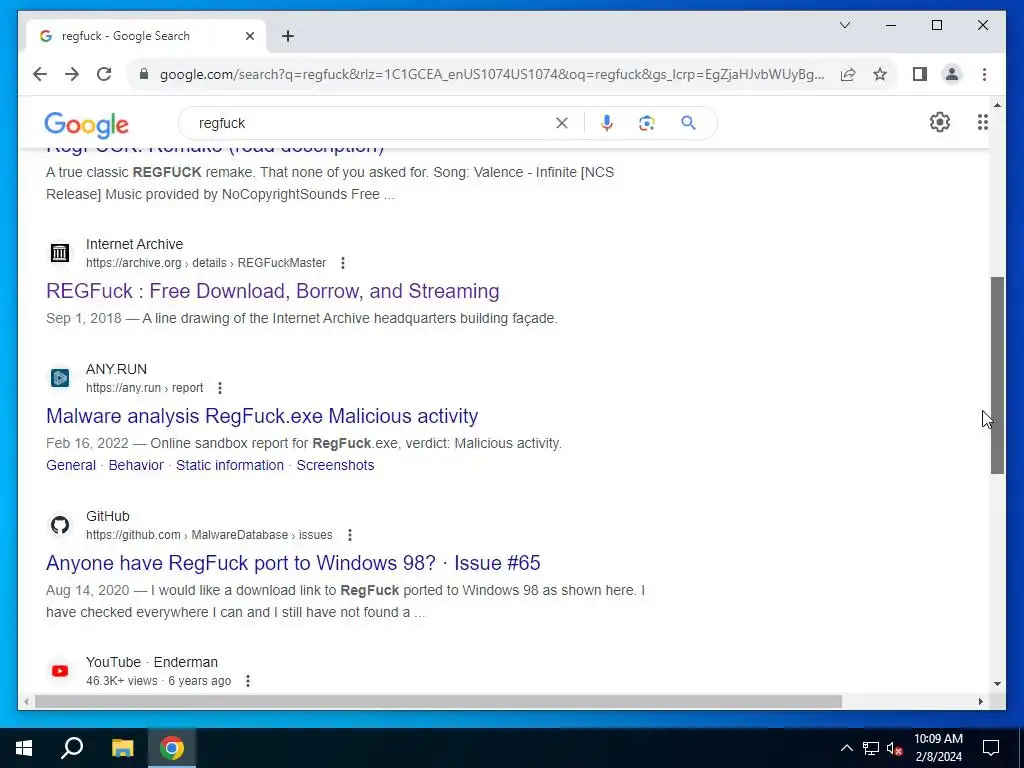Image resolution: width=1024 pixels, height=768 pixels.
Task: Show hidden system tray icons
Action: (x=846, y=748)
